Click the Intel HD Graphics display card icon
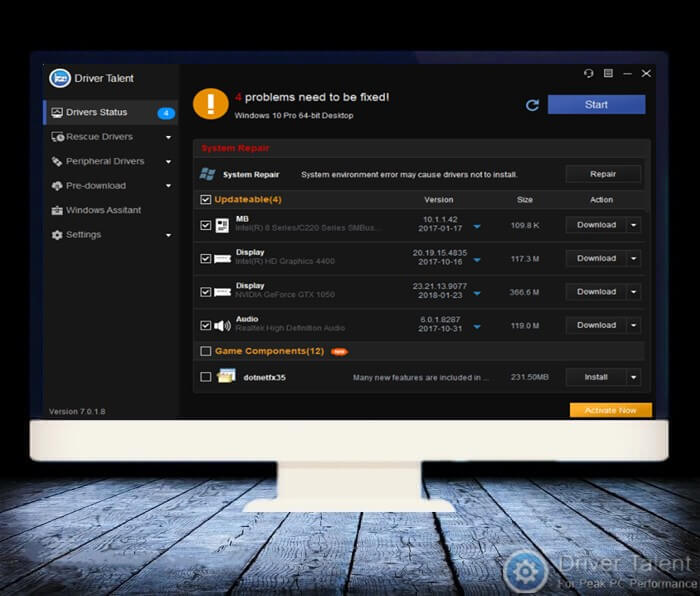Screen dimensions: 700x596 point(222,258)
